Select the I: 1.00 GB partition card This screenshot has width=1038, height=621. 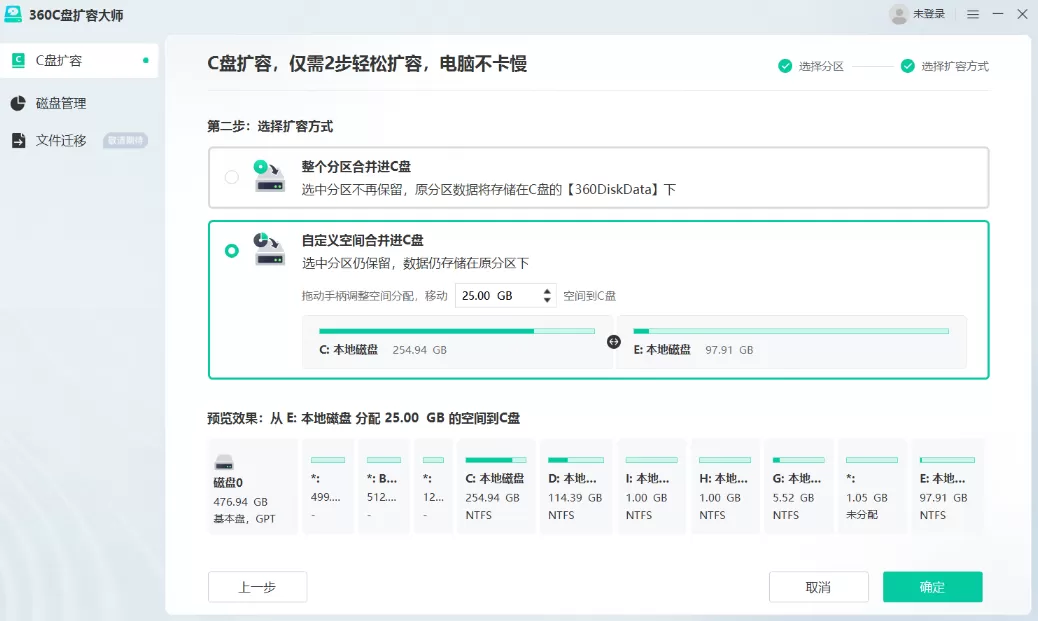tap(651, 486)
